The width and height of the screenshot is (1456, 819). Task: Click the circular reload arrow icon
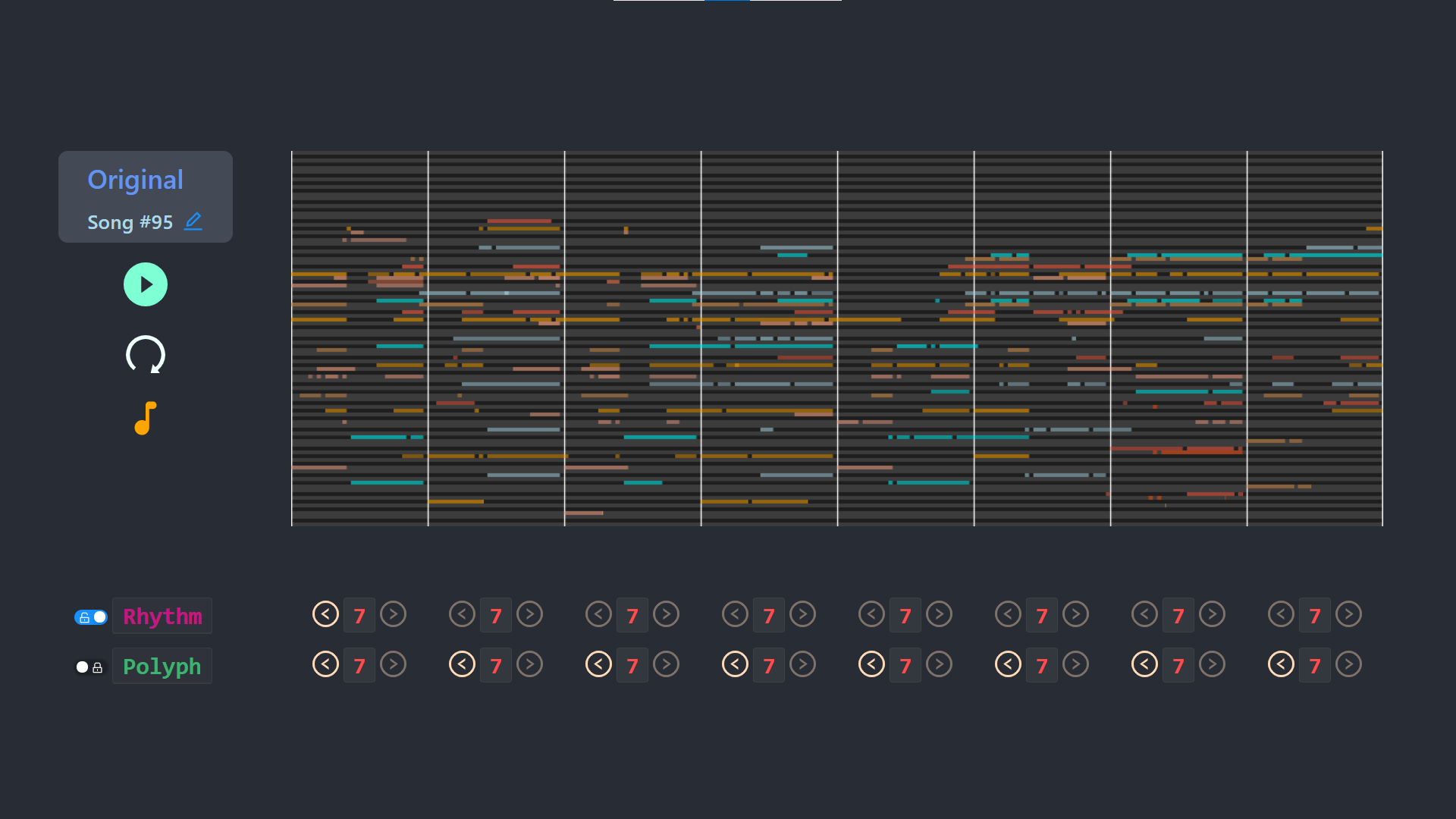point(145,354)
